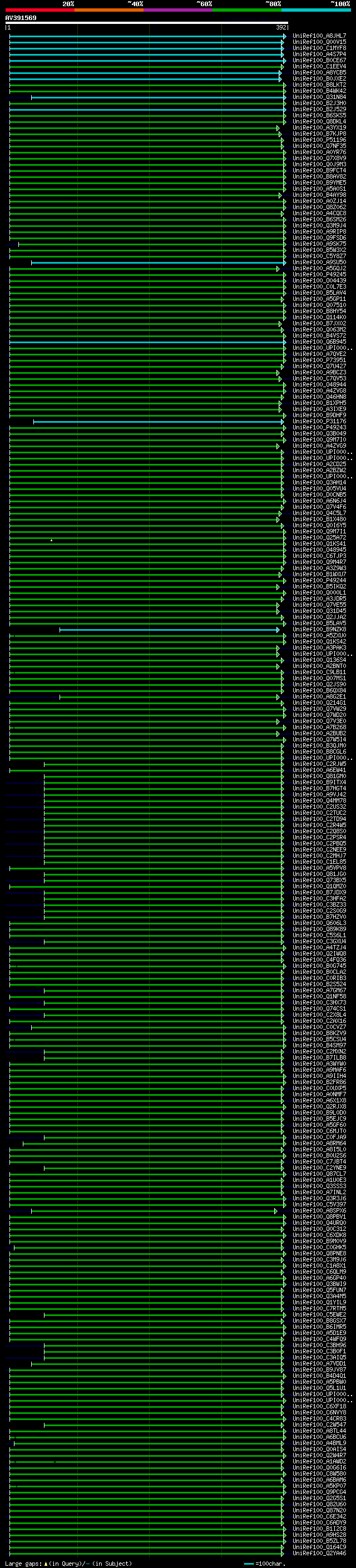The image size is (356, 1568).
Task: Select label UniRef100_B4SM97
Action: [319, 1046]
